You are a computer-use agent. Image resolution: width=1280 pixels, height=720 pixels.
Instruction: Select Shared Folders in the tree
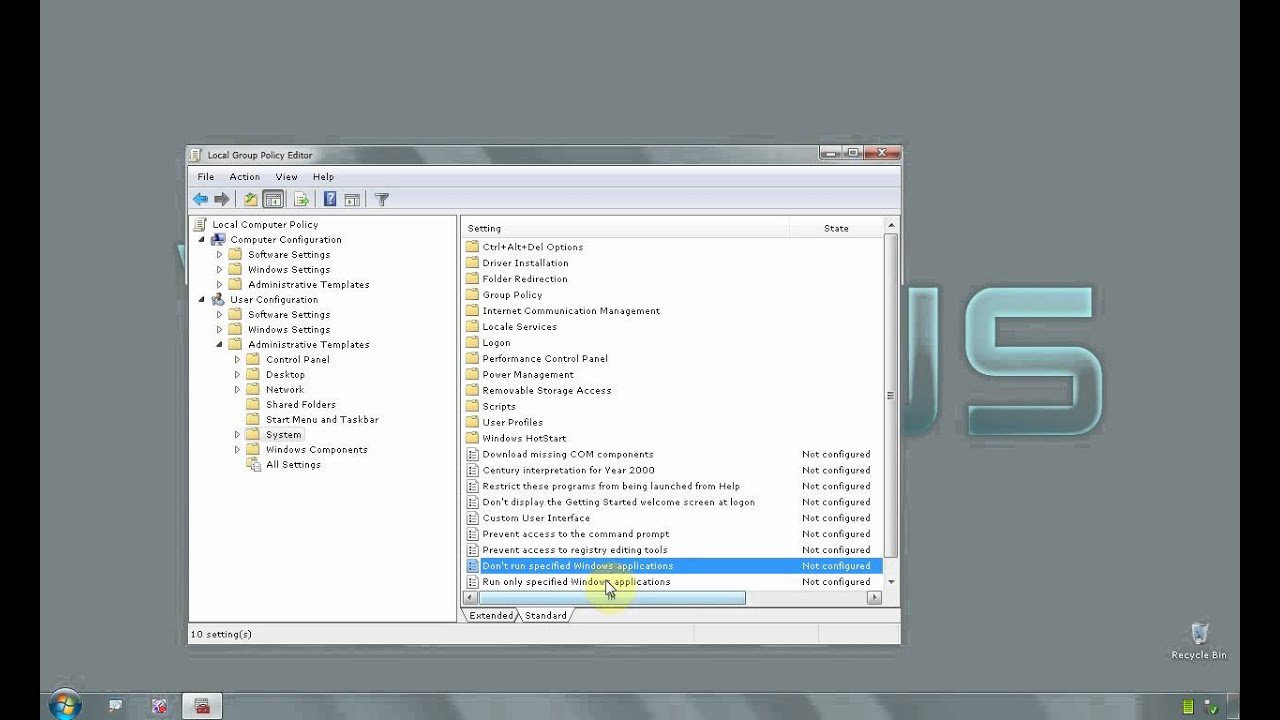[x=300, y=404]
